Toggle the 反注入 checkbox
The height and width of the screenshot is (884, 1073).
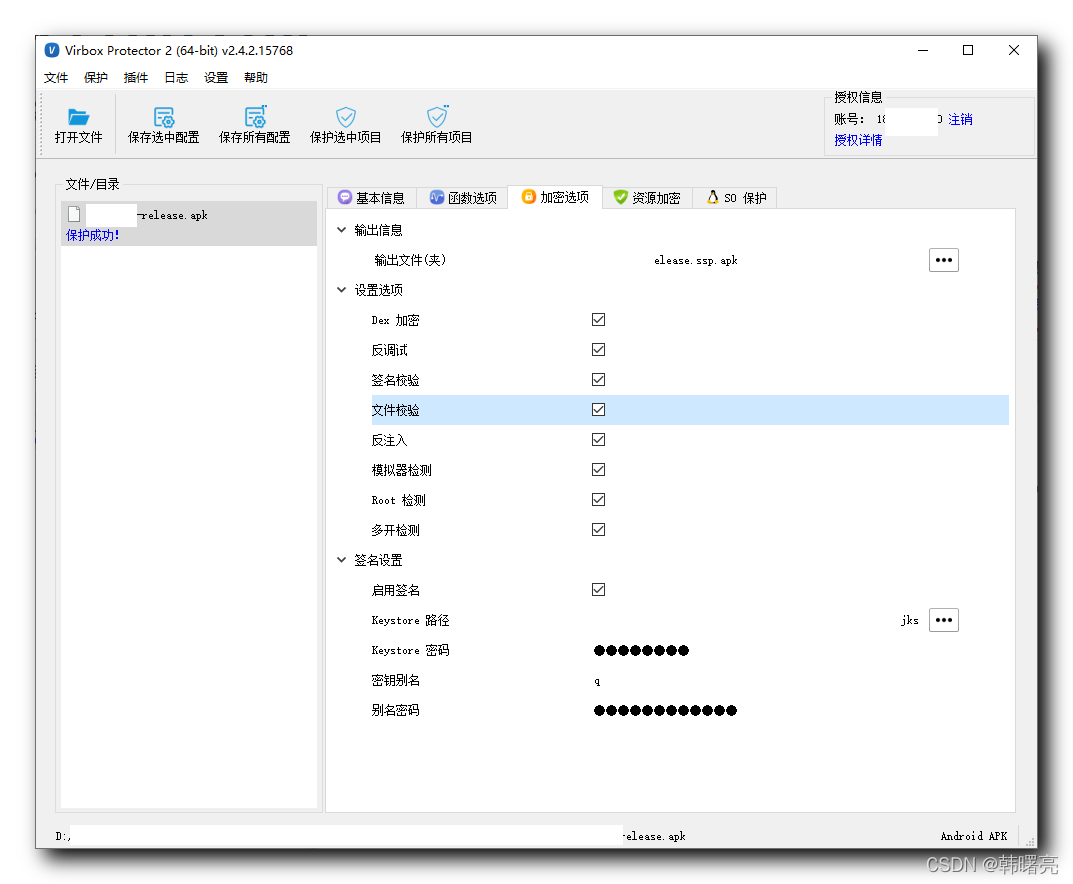[598, 440]
